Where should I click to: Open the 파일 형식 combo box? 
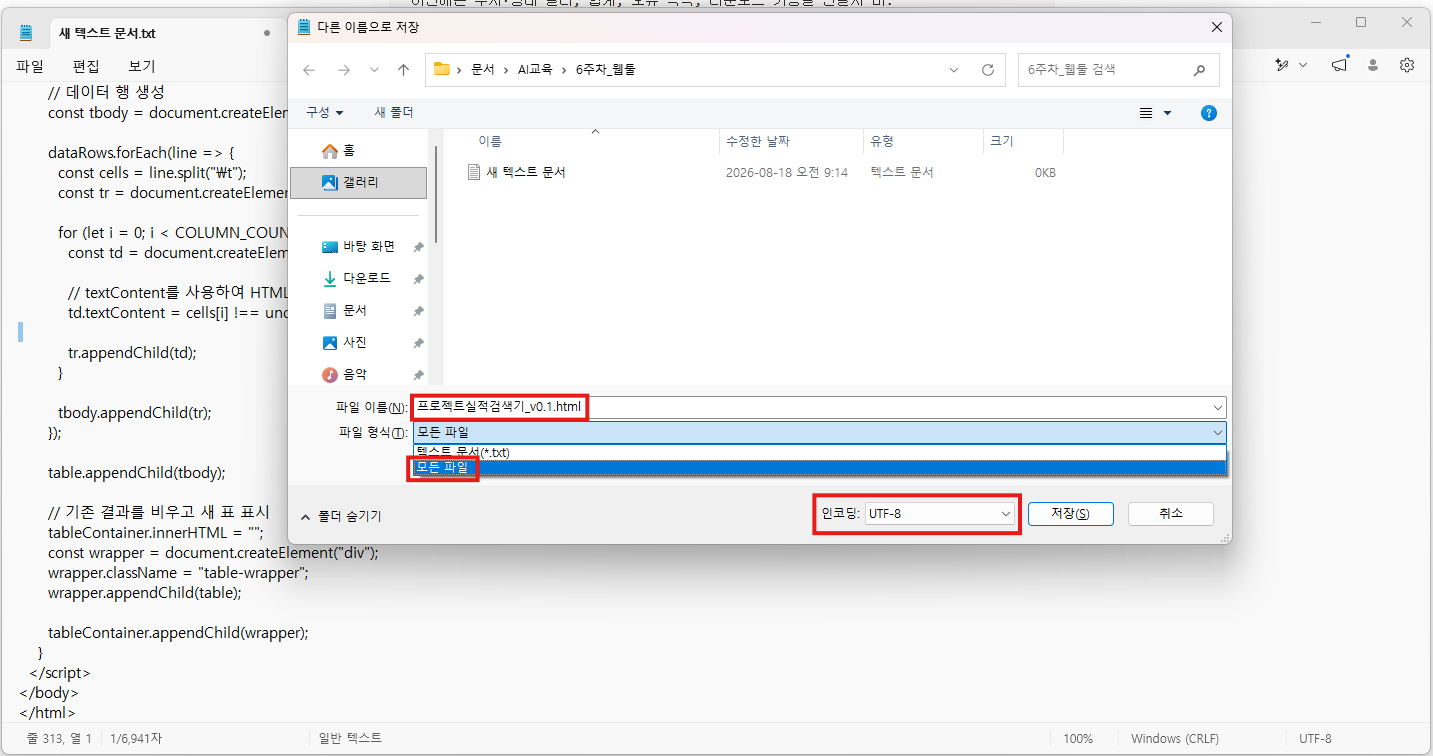point(819,432)
